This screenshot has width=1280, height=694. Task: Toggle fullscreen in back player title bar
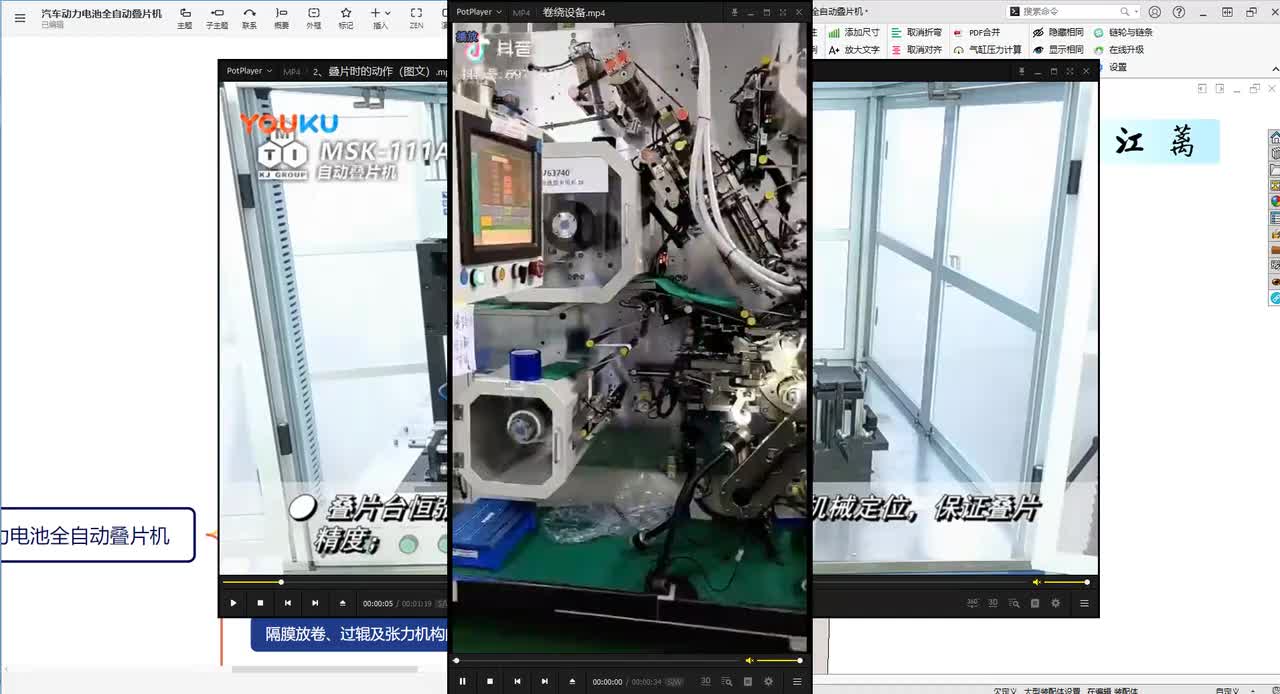click(x=1070, y=71)
